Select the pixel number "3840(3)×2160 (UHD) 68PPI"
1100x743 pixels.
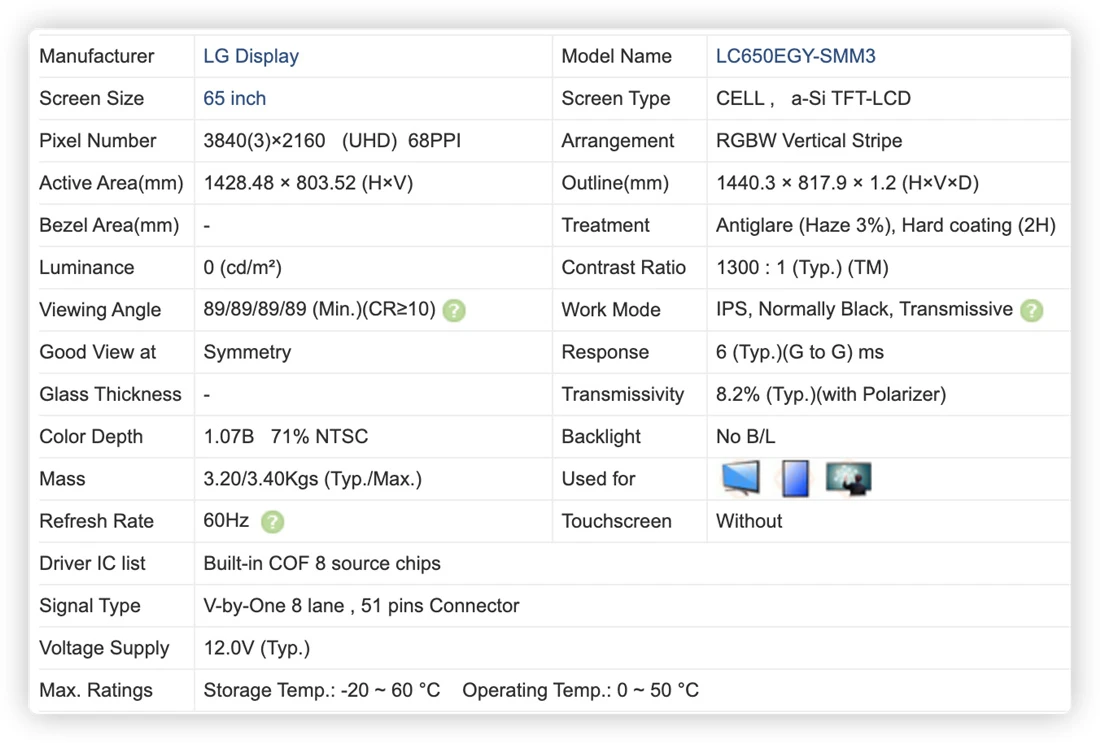332,140
